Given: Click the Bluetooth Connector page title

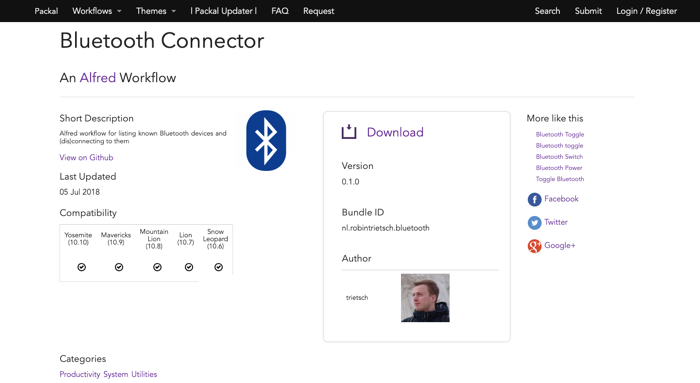Looking at the screenshot, I should tap(162, 41).
